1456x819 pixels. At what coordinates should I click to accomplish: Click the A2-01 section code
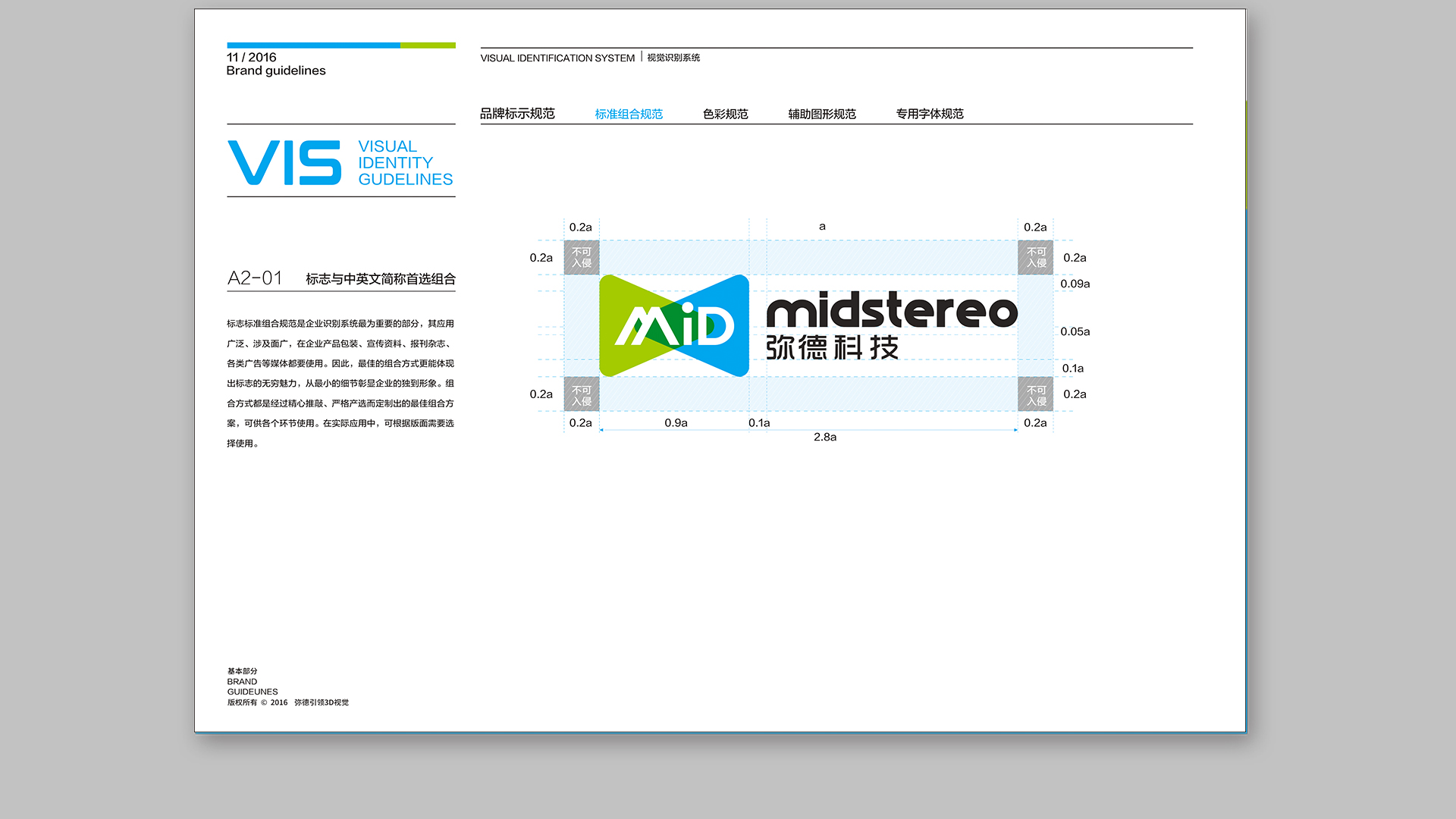click(x=255, y=278)
